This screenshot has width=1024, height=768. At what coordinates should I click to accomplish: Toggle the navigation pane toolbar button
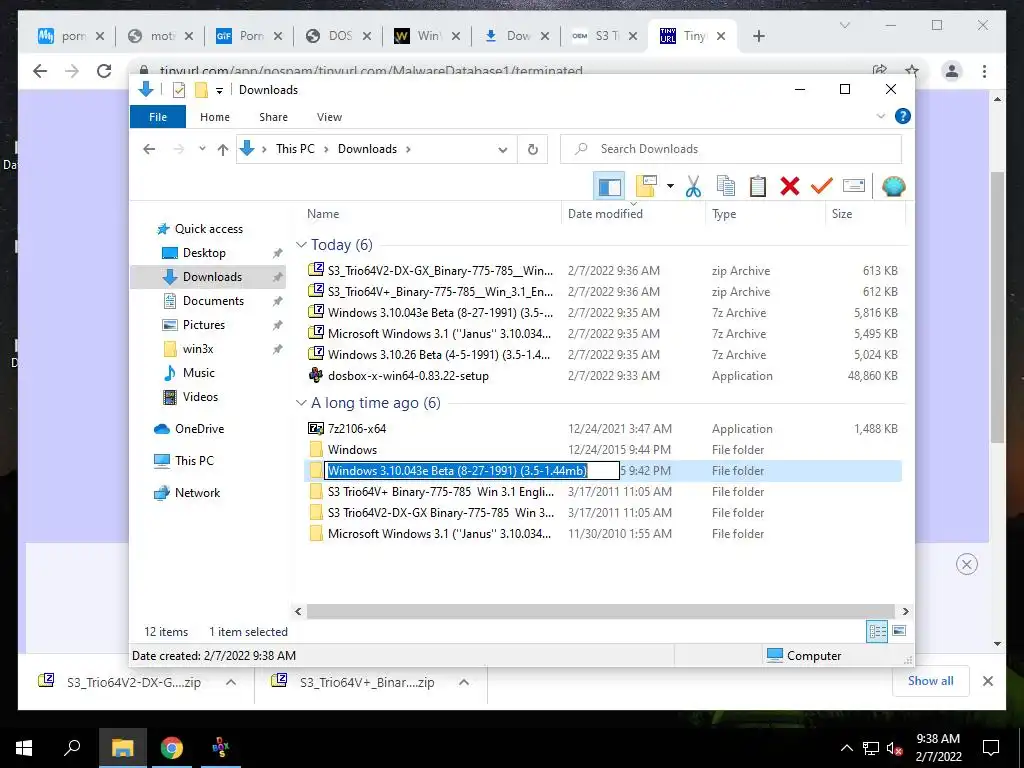(x=609, y=187)
